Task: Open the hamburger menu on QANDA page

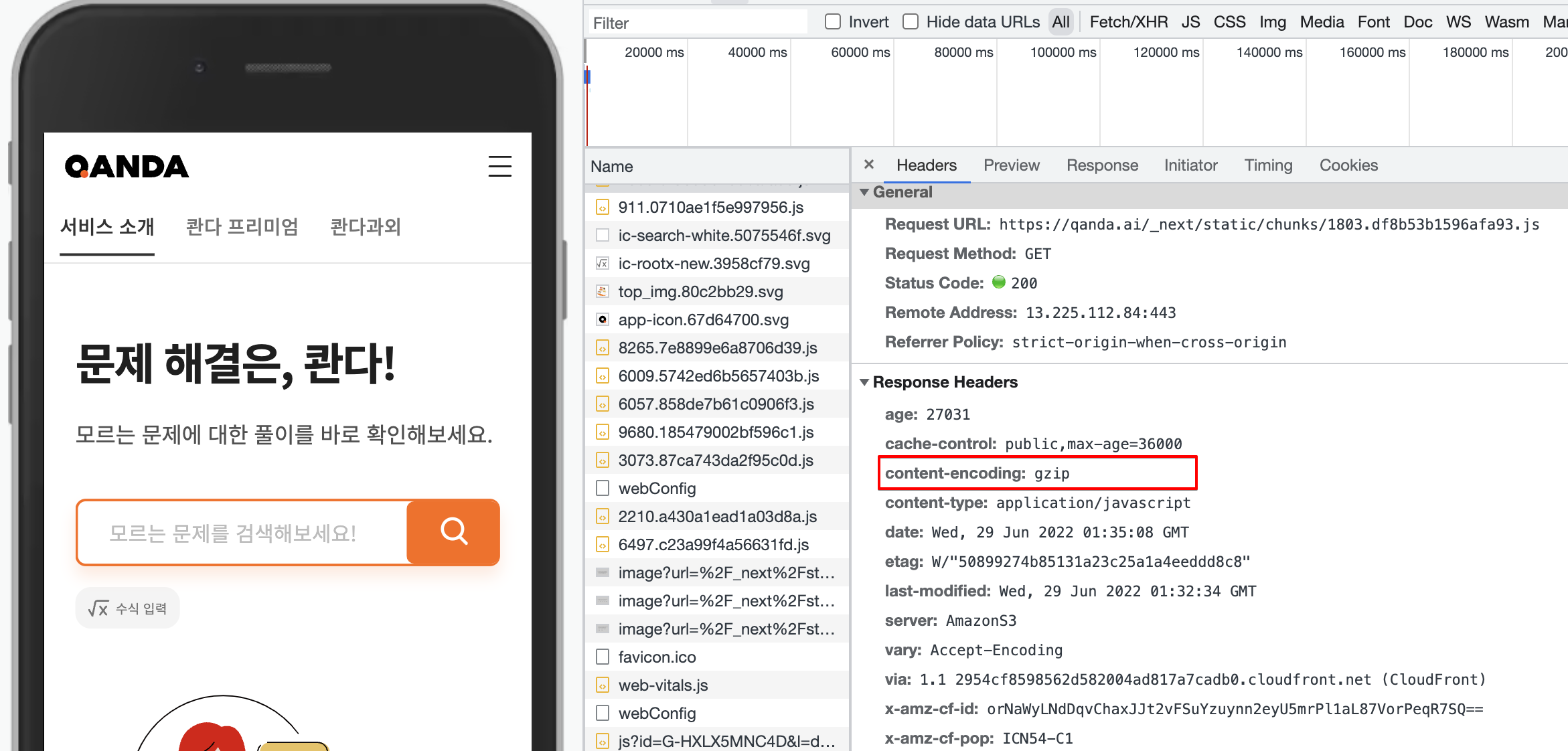Action: click(x=499, y=166)
